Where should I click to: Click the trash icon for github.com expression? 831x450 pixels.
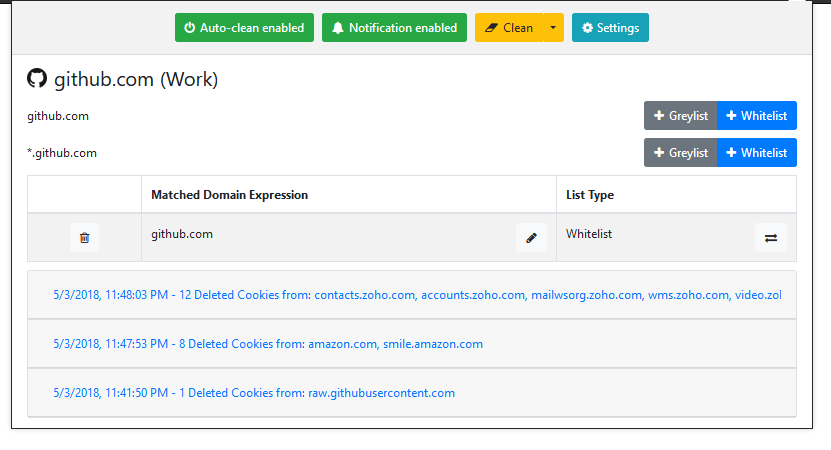[x=84, y=237]
